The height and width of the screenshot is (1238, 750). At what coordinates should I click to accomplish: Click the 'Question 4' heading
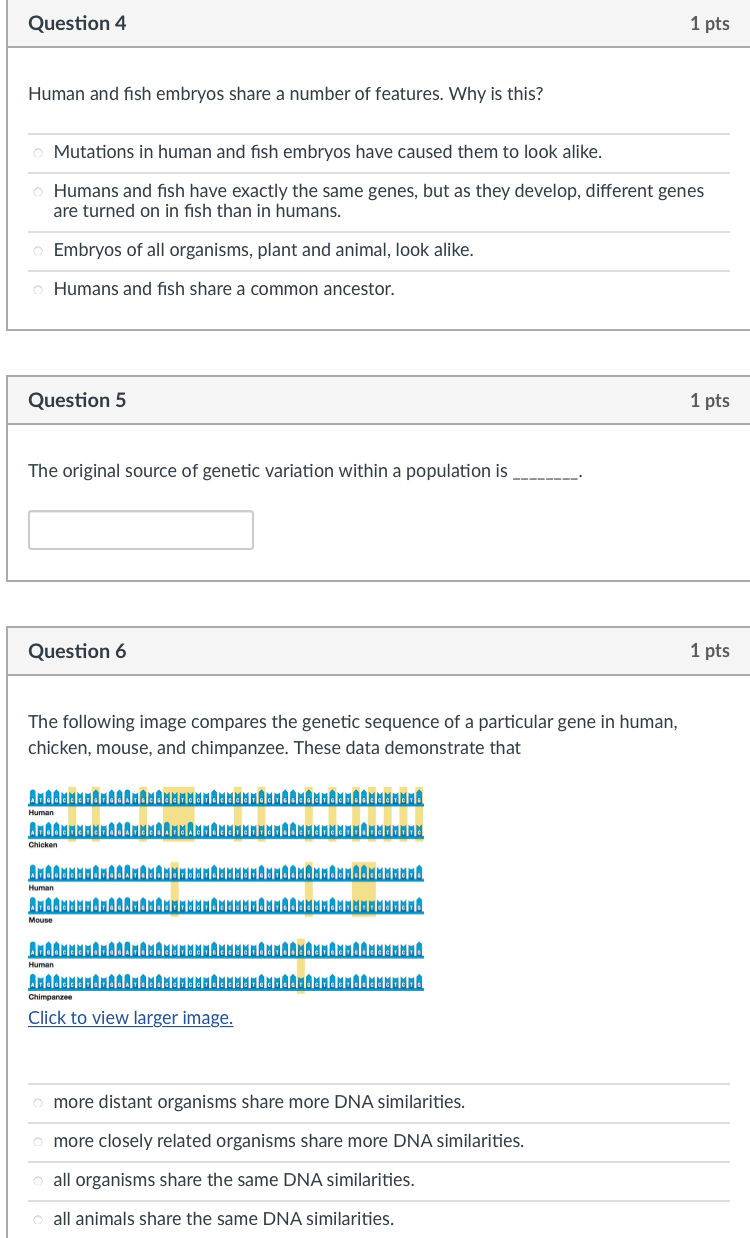click(78, 23)
